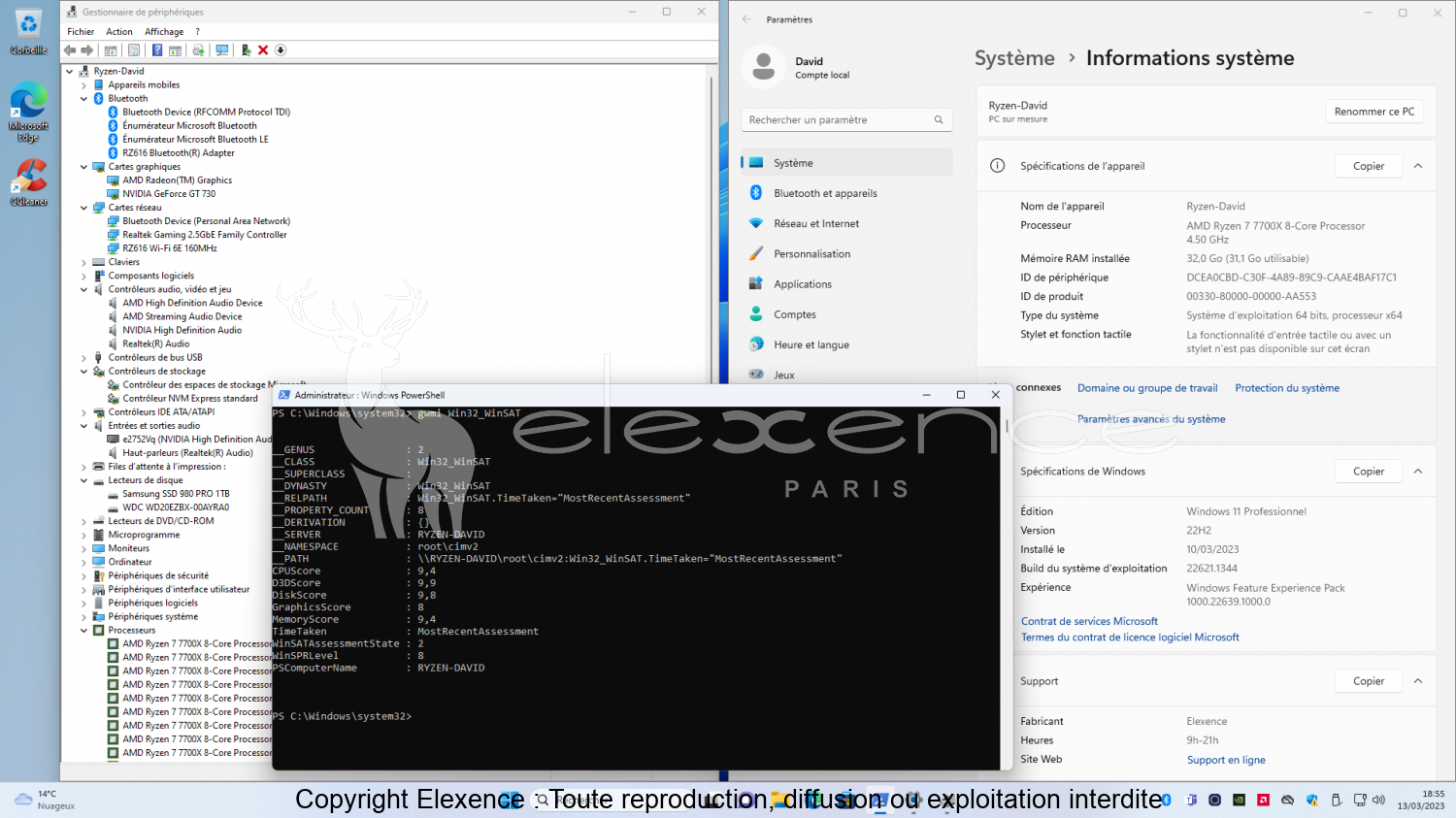This screenshot has width=1456, height=818.
Task: Open Réseau et Internet in Settings sidebar
Action: [x=846, y=223]
